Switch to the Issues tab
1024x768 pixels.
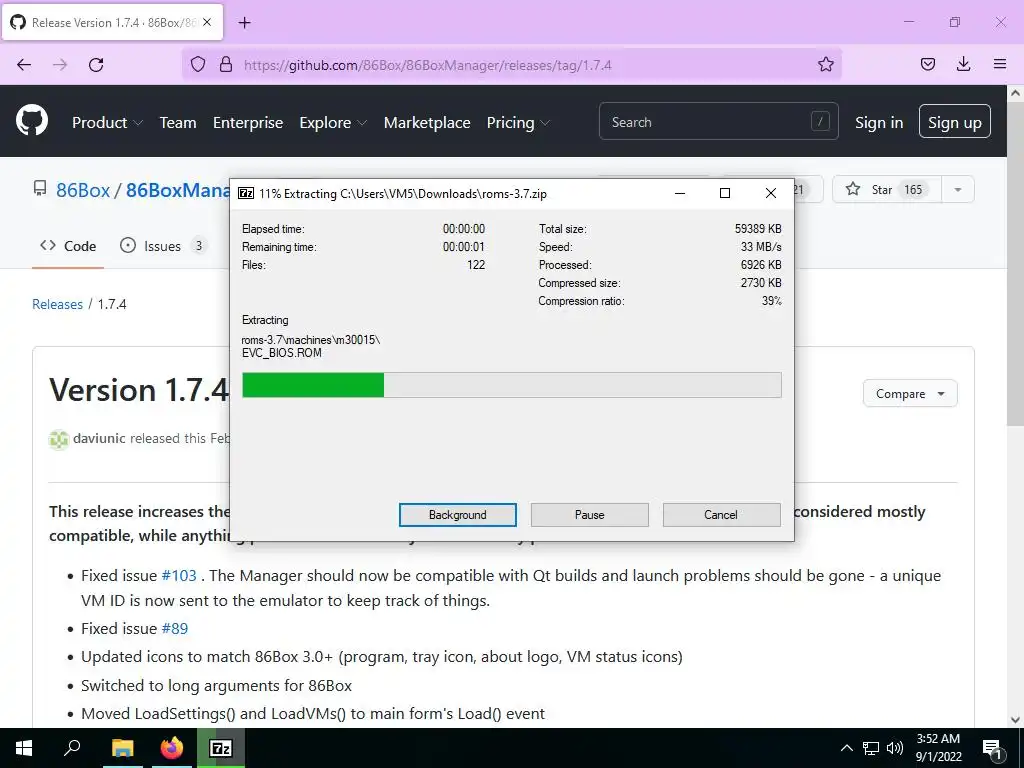coord(163,246)
